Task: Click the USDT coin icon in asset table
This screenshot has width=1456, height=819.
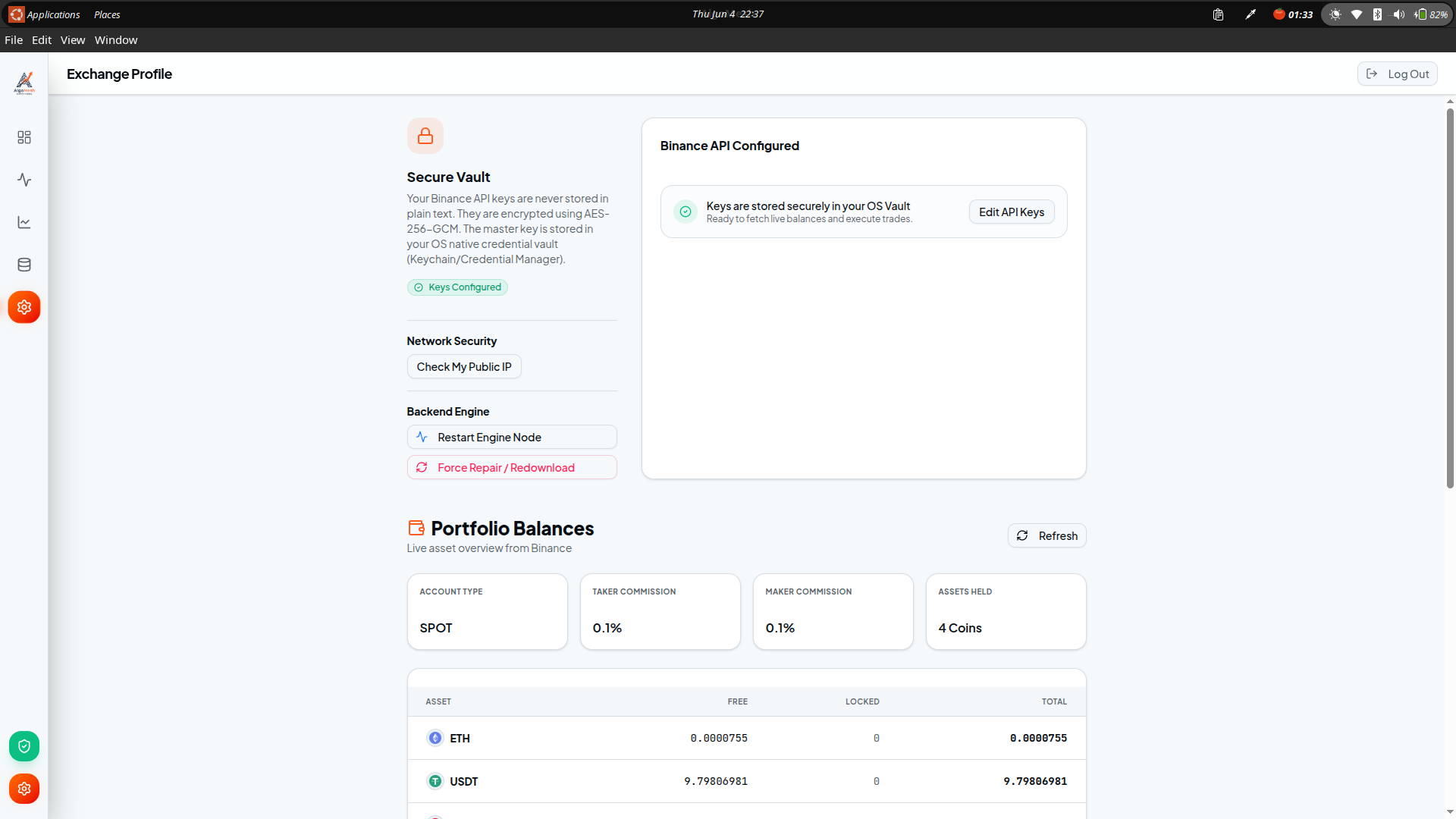Action: (435, 781)
